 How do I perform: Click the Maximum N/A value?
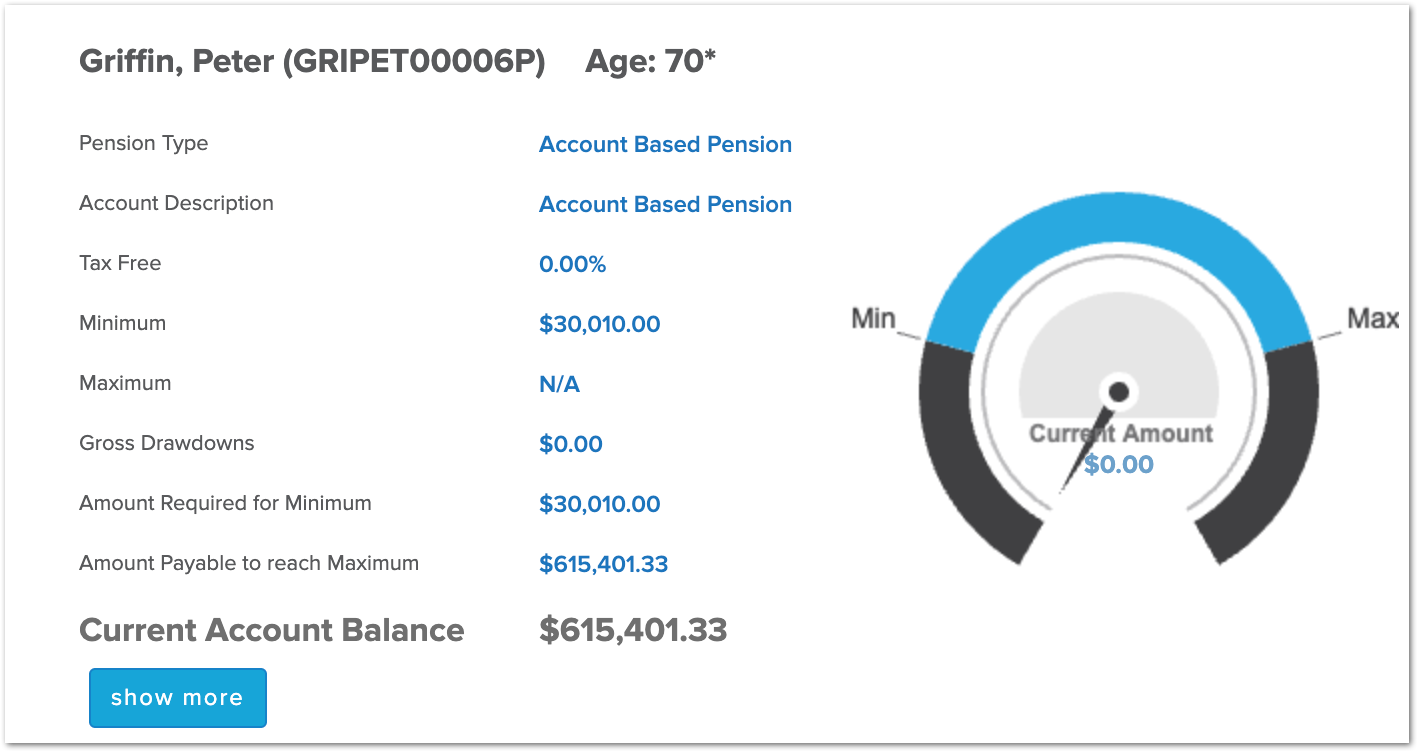point(560,384)
